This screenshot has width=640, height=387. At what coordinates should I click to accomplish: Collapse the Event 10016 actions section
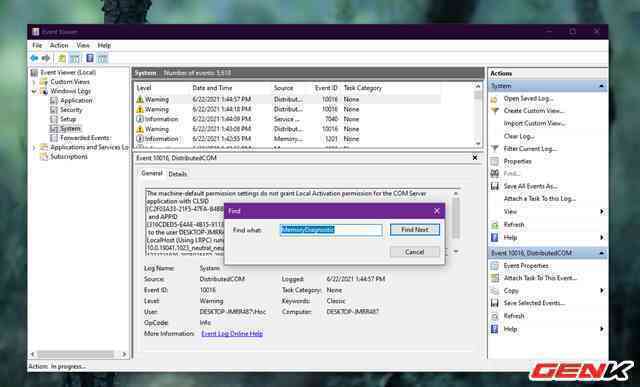coord(601,253)
